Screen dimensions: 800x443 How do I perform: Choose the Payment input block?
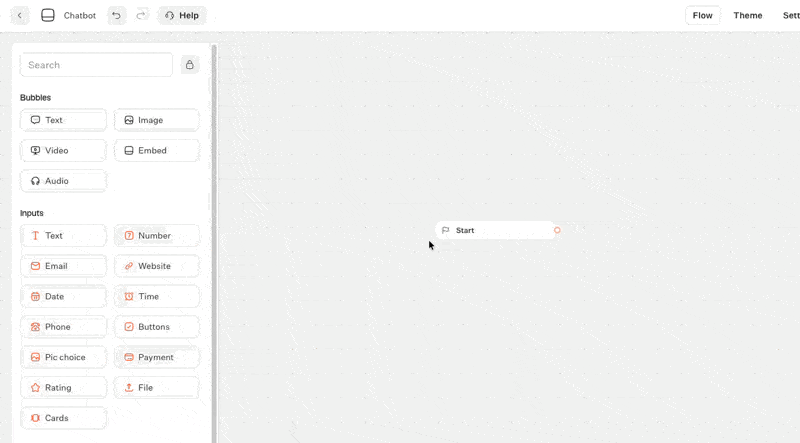pyautogui.click(x=157, y=357)
